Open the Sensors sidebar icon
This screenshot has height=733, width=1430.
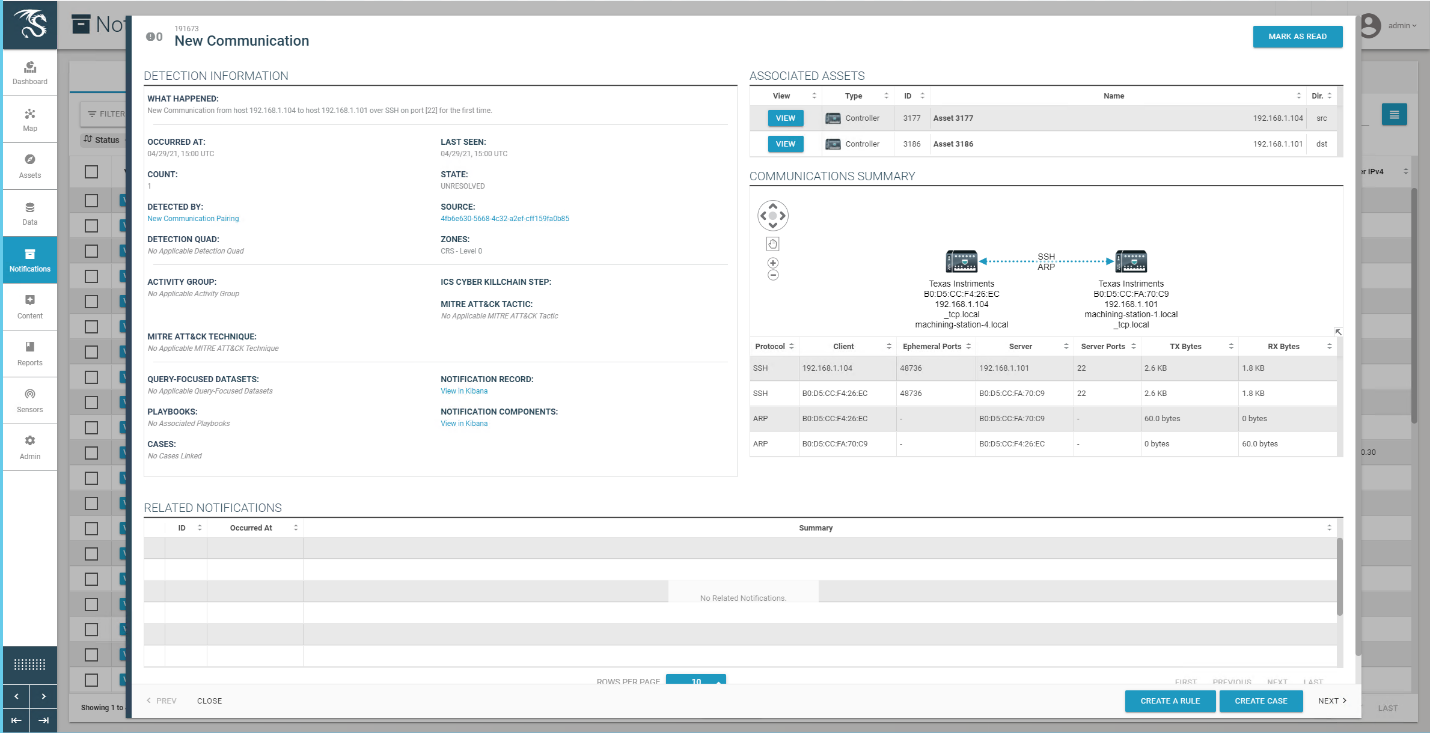[30, 400]
